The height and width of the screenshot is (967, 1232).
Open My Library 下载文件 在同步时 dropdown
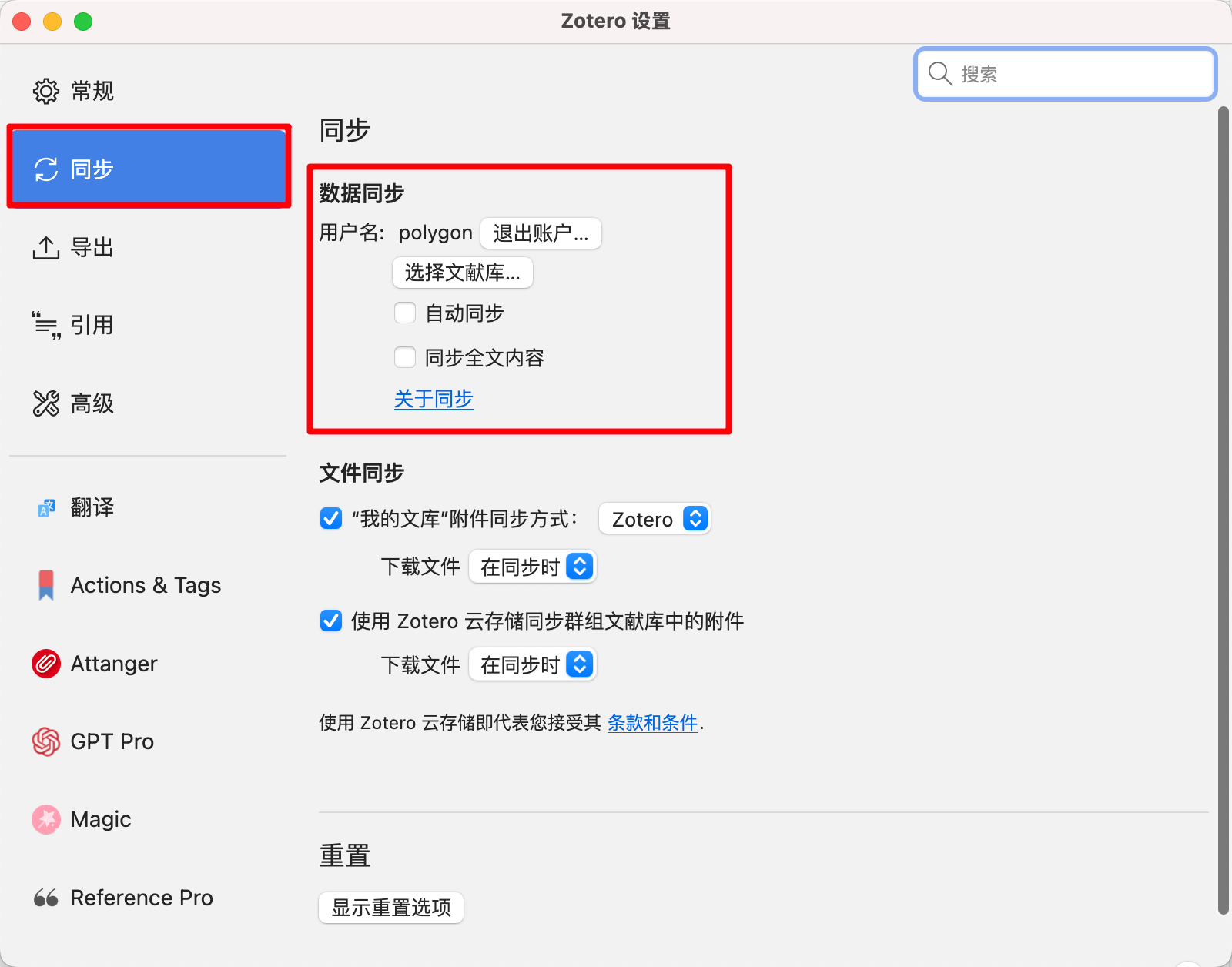[533, 567]
